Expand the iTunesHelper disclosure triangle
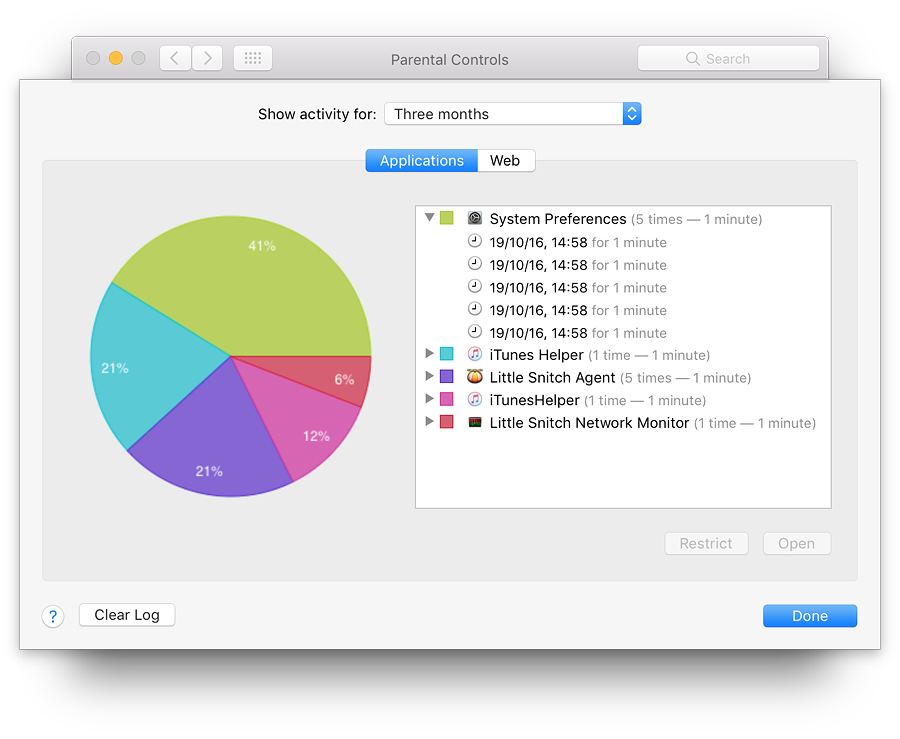 (x=429, y=399)
